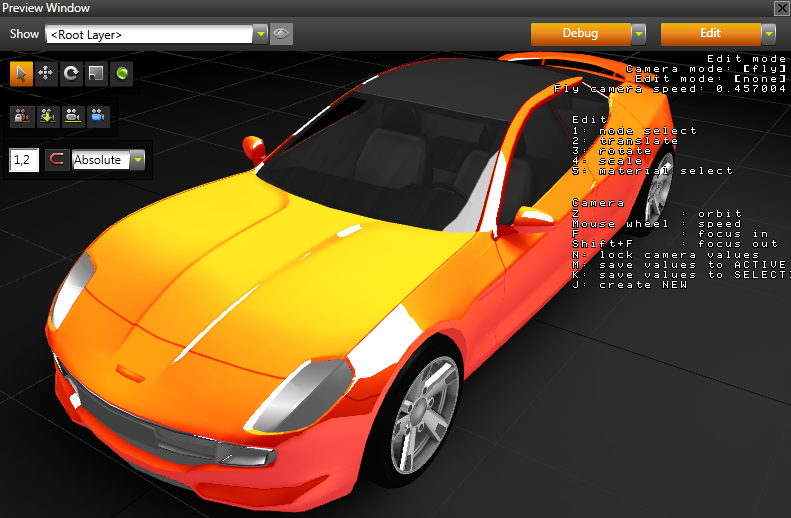Activate the translate move tool

(x=46, y=73)
